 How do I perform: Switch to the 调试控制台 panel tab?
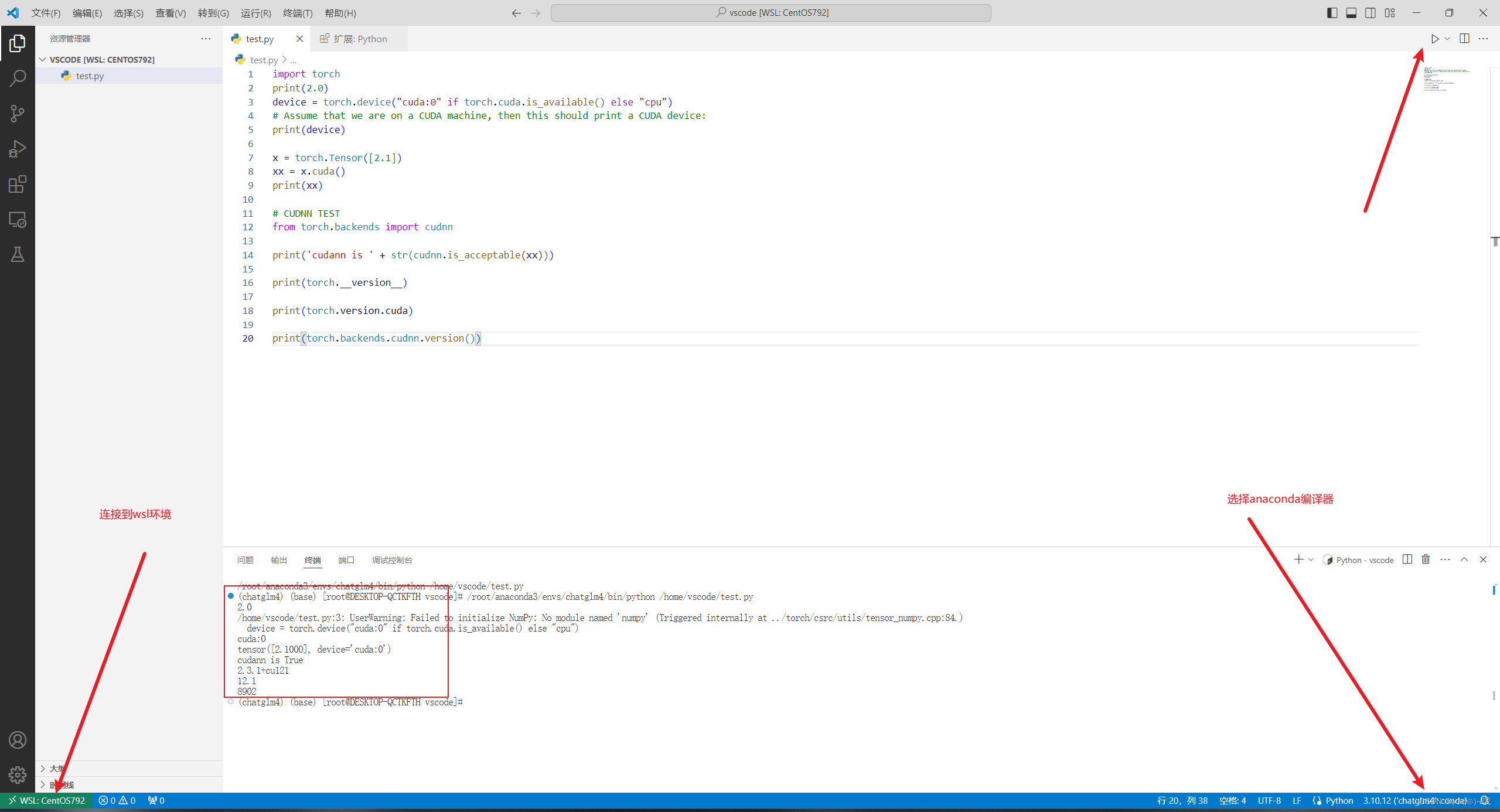click(x=392, y=560)
